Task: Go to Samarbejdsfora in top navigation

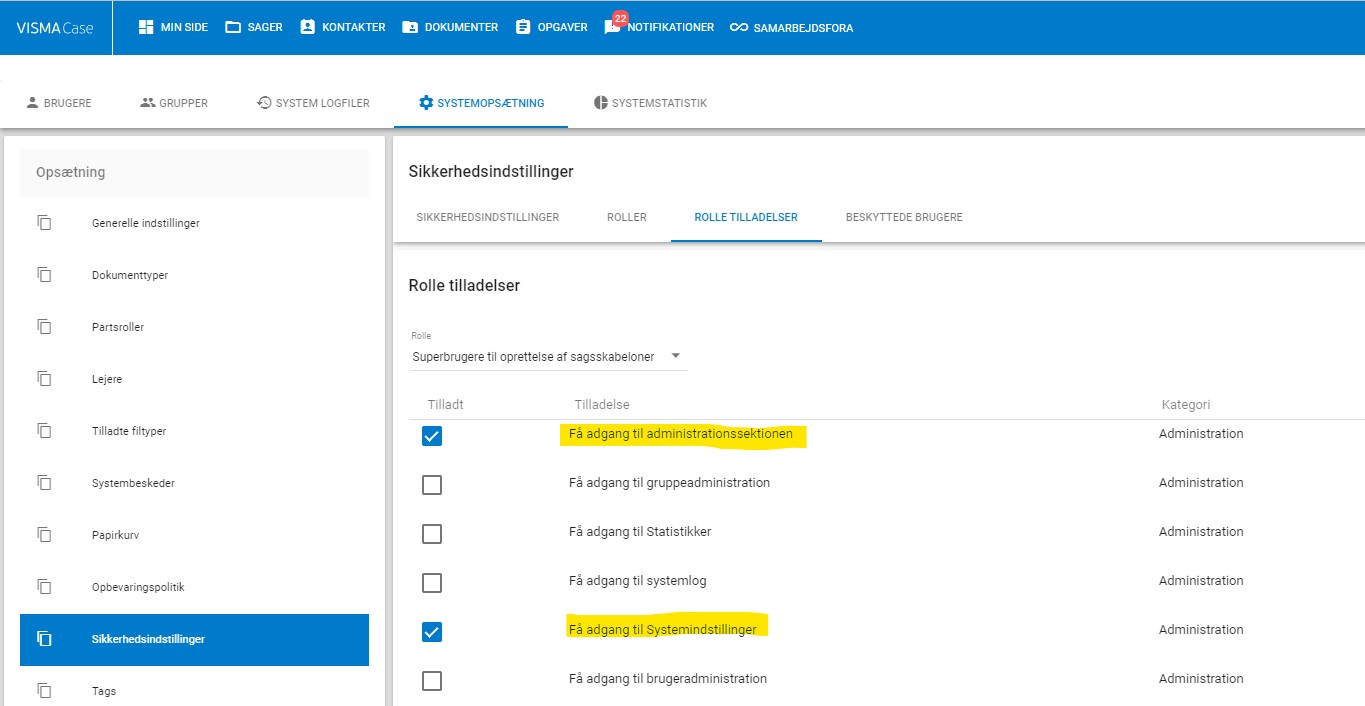Action: 791,27
